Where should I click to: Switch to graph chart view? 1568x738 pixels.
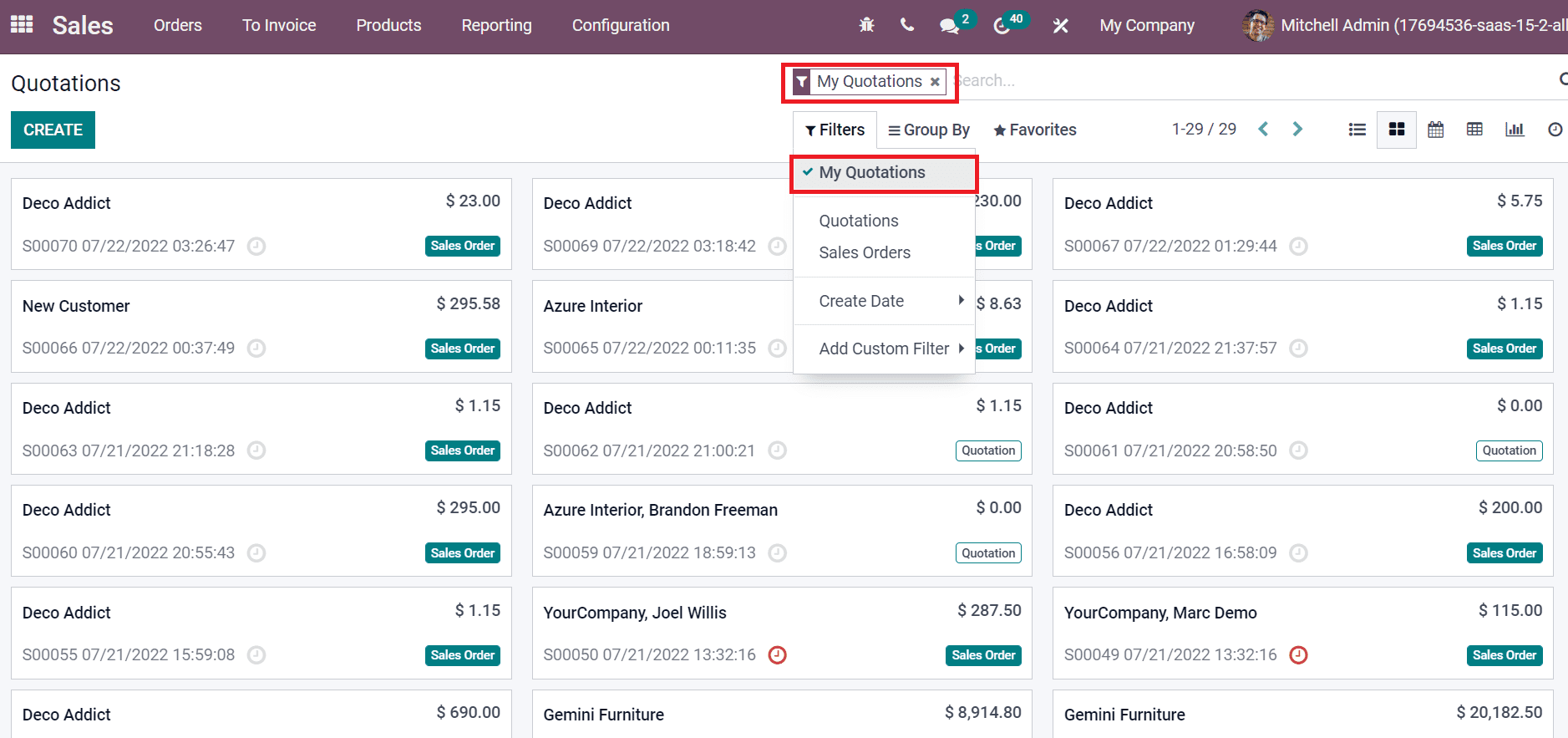click(x=1515, y=130)
